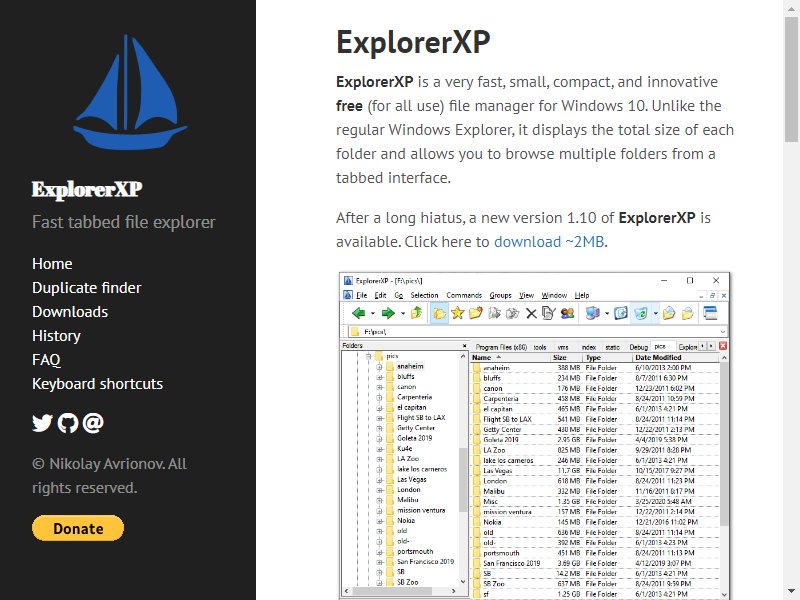
Task: Open the computer icon's dropdown arrow in screenshot
Action: tap(607, 313)
